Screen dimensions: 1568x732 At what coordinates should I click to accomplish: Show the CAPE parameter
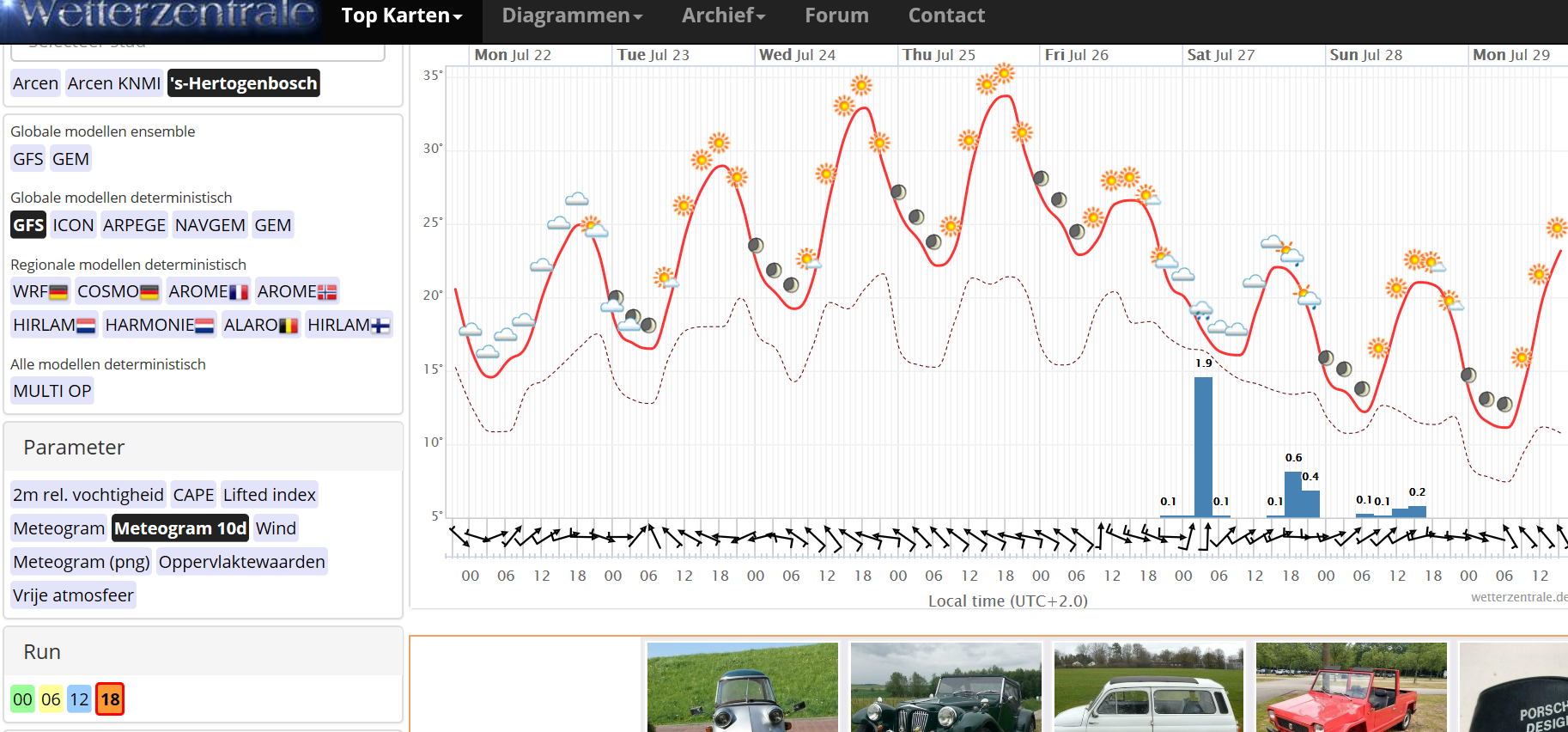click(x=193, y=495)
